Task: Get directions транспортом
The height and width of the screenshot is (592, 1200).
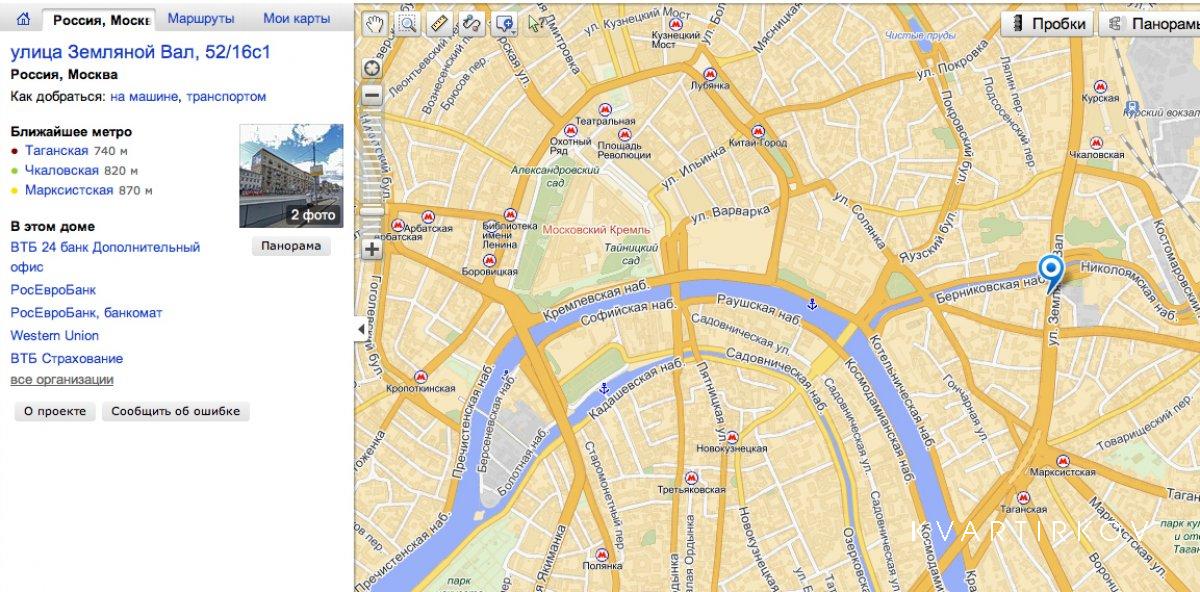Action: [226, 97]
